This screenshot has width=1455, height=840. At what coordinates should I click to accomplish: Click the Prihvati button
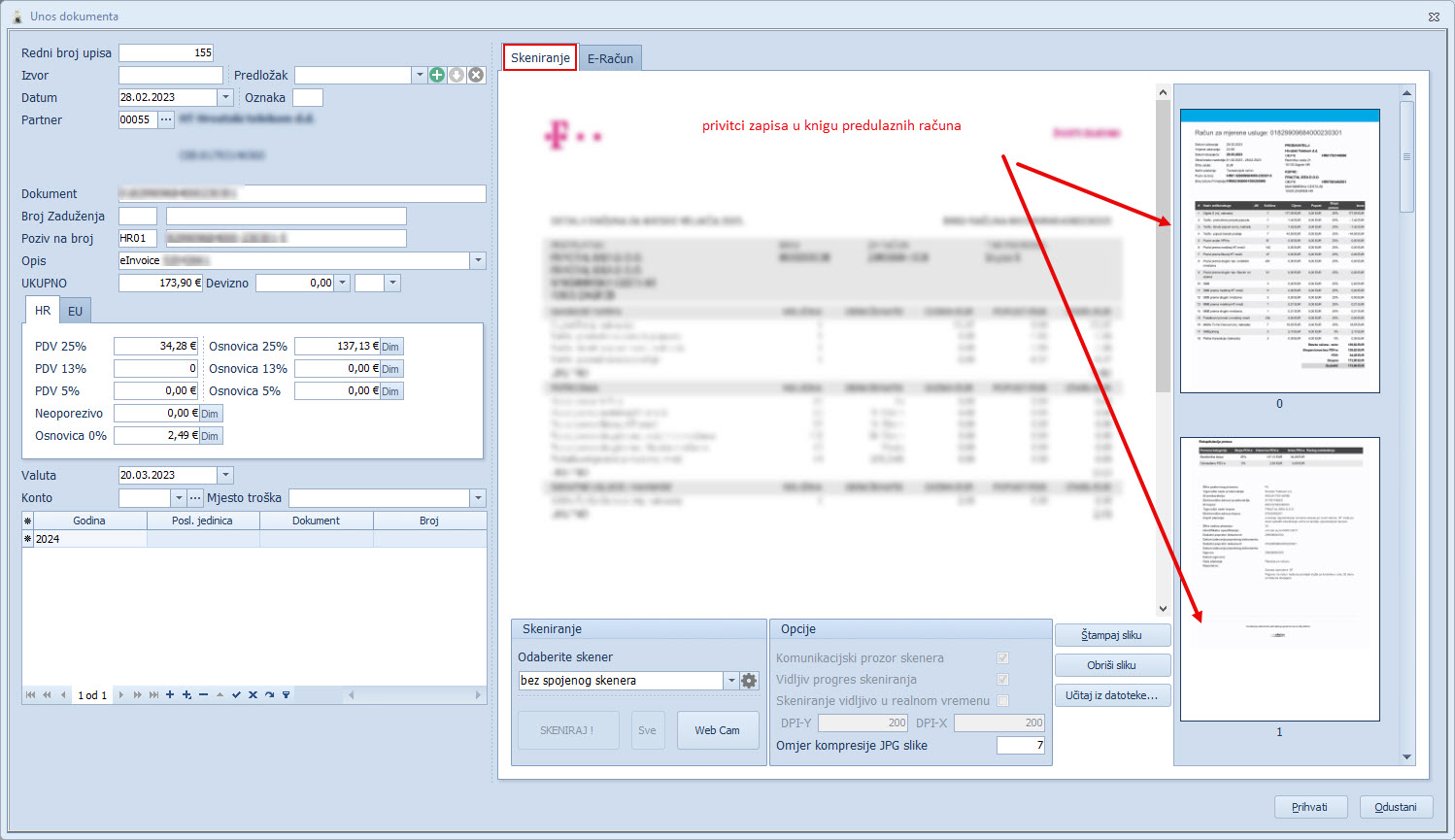1310,807
